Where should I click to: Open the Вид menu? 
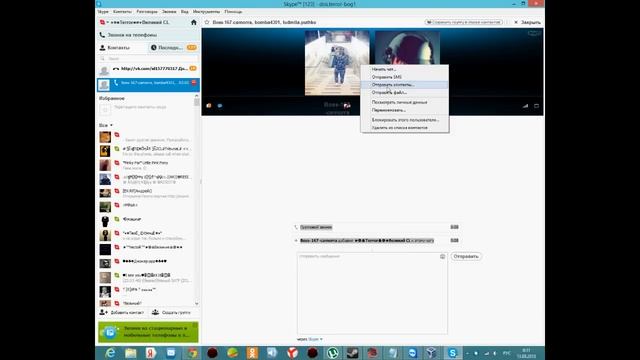click(x=184, y=12)
